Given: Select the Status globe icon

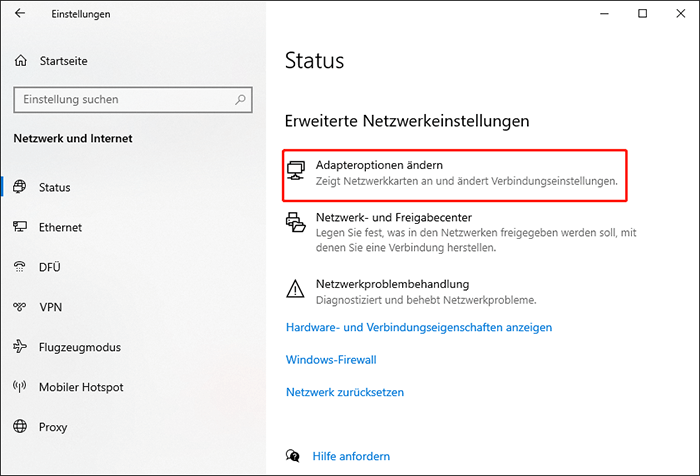Looking at the screenshot, I should (x=20, y=187).
